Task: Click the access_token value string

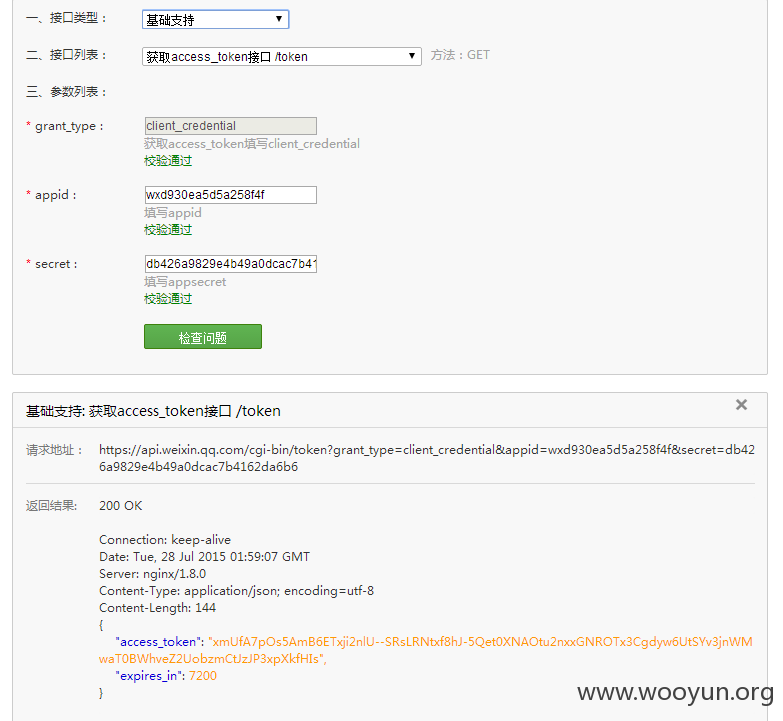Action: pos(425,650)
